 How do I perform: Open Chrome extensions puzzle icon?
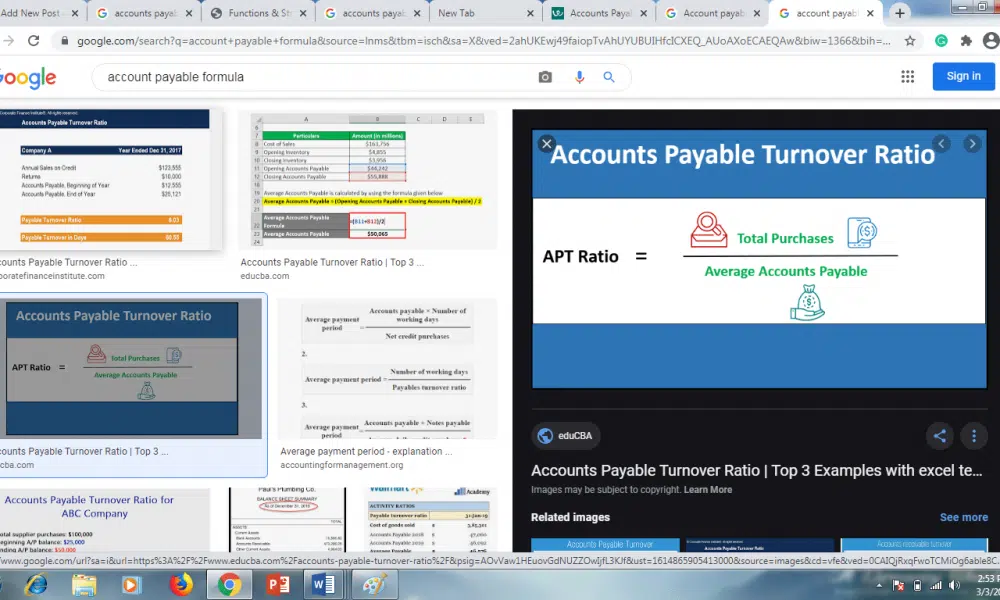(x=966, y=41)
